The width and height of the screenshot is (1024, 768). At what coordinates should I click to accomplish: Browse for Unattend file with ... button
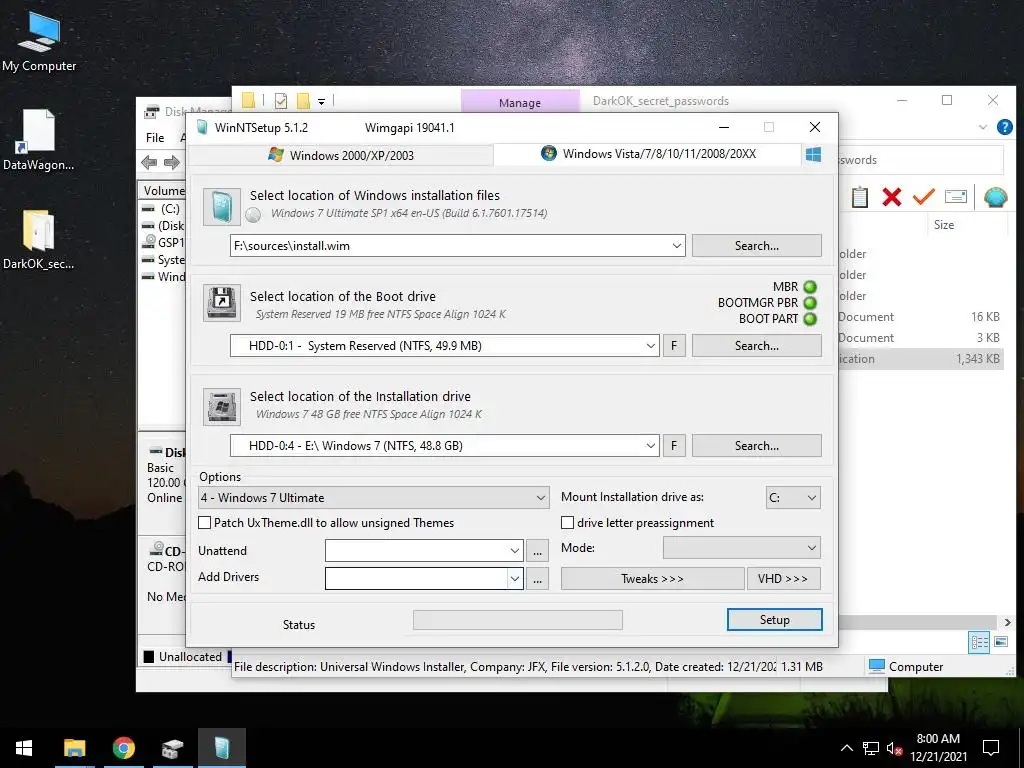pos(537,551)
